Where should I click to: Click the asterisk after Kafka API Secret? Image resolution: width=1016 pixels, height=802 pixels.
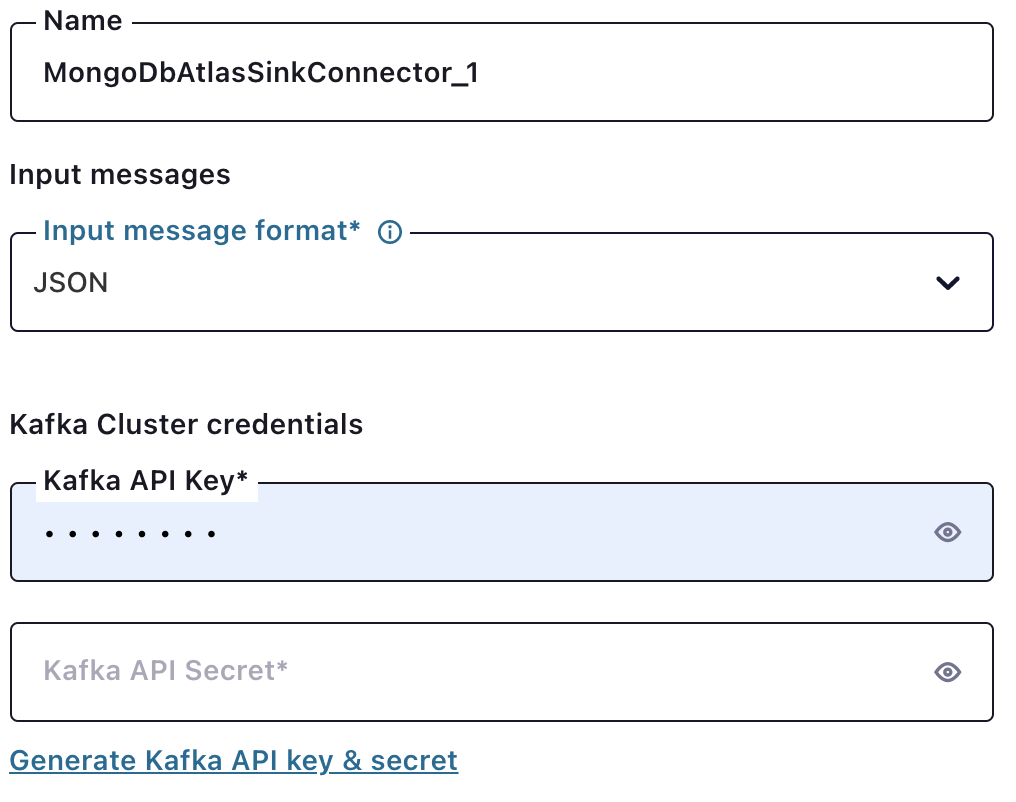pos(283,667)
